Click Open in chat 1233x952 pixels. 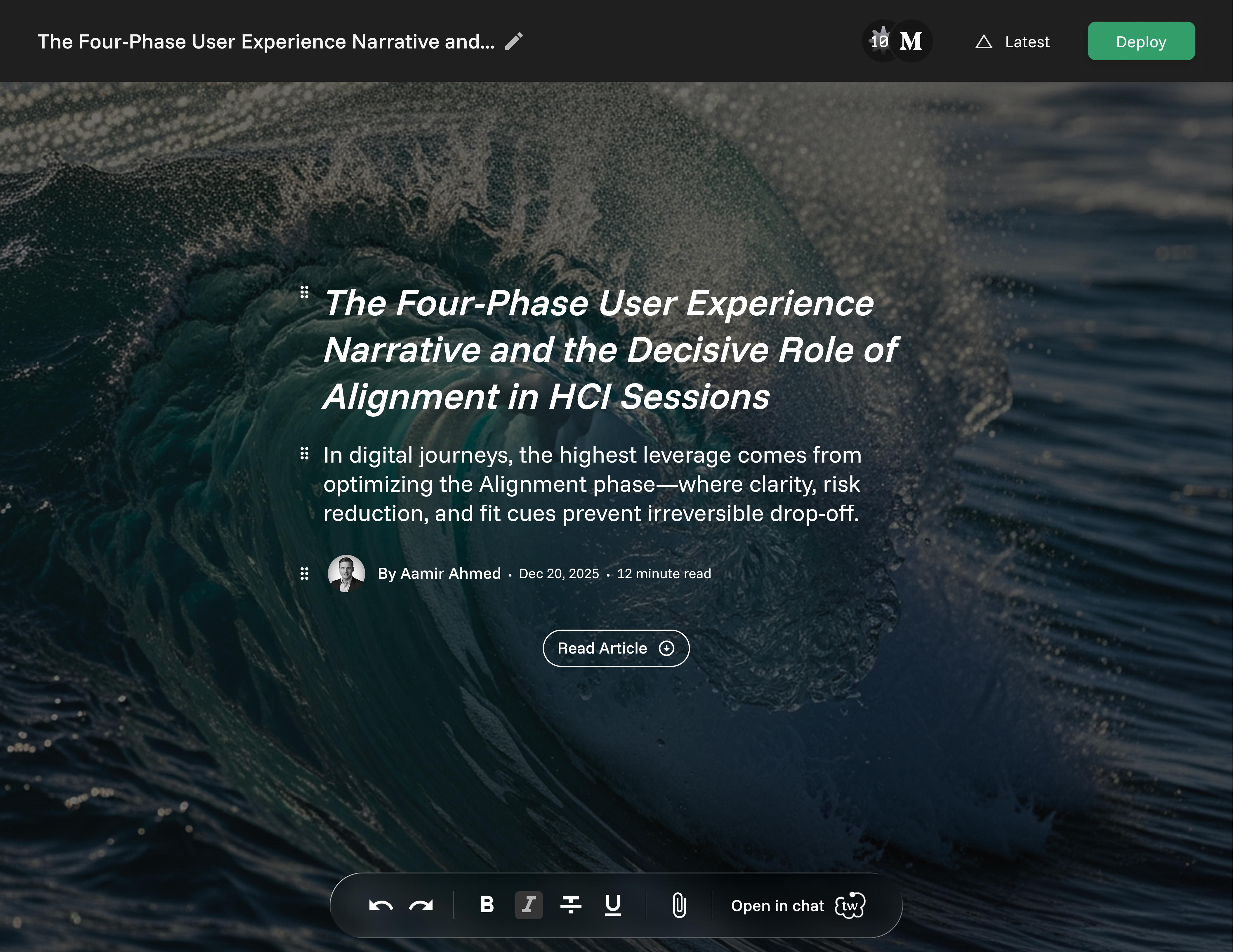[777, 906]
